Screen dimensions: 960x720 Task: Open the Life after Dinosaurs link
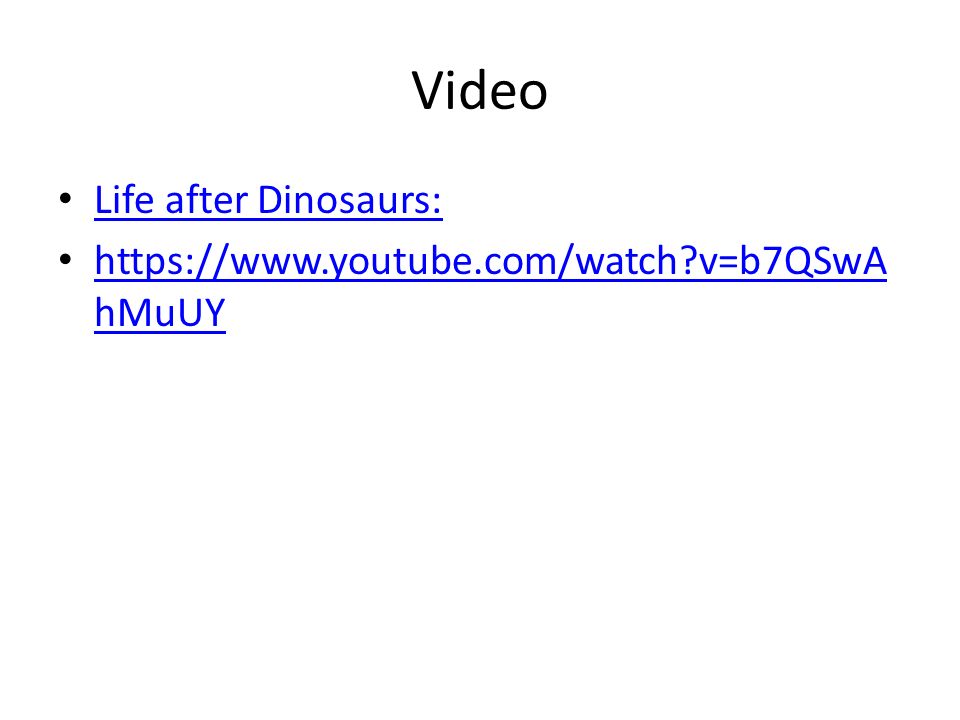tap(268, 200)
